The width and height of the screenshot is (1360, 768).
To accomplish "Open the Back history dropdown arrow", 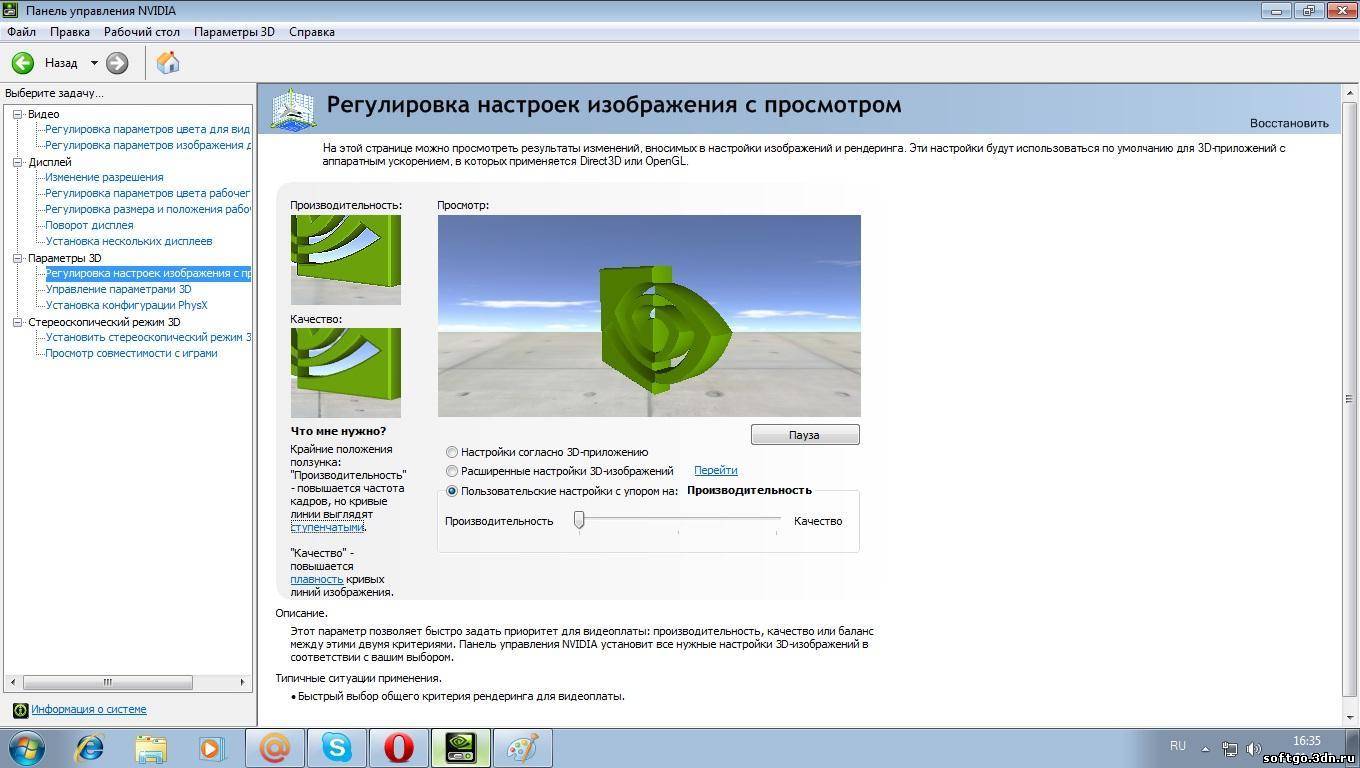I will (94, 63).
